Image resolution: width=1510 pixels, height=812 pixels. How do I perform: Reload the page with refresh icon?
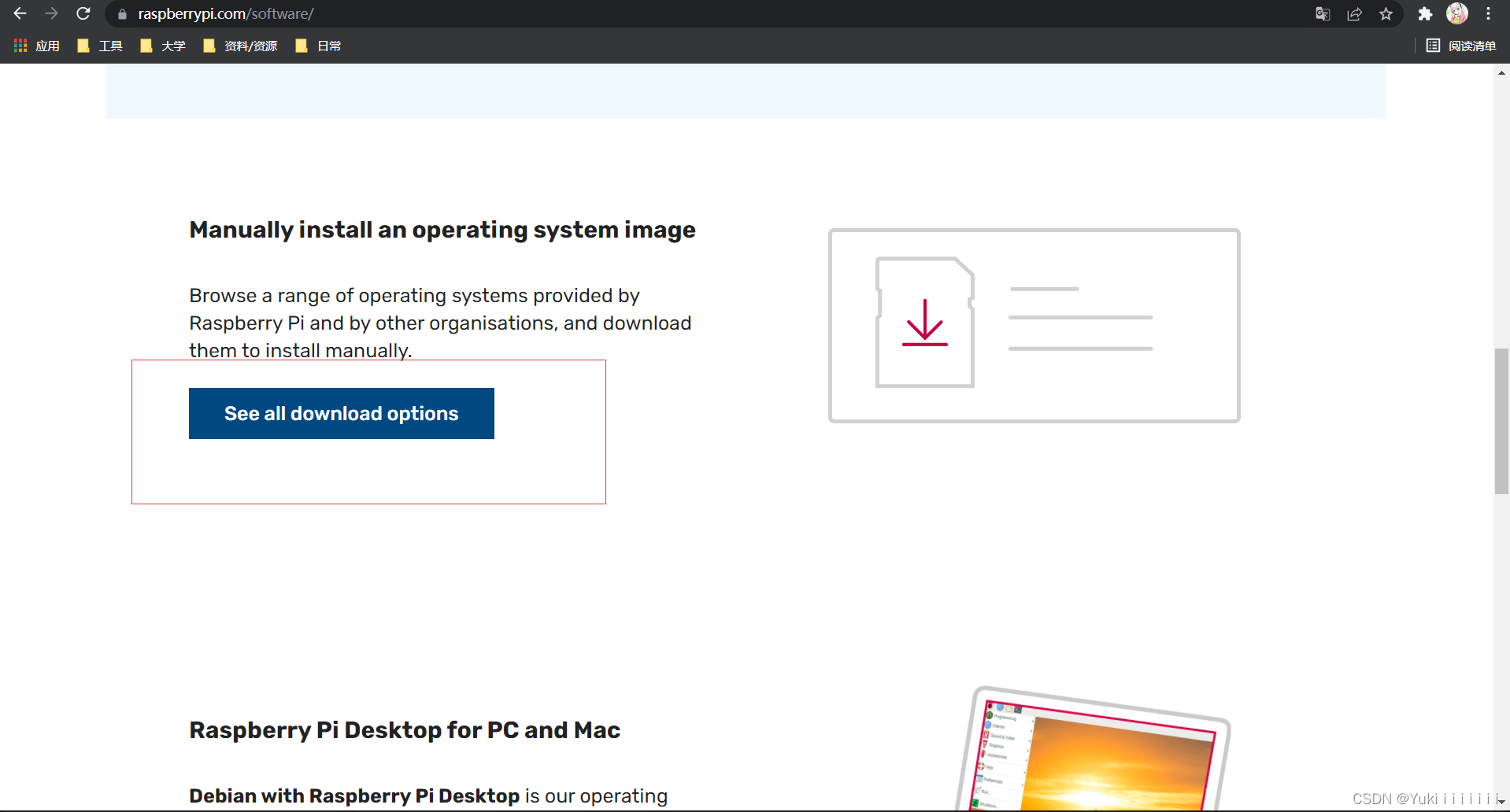coord(83,13)
